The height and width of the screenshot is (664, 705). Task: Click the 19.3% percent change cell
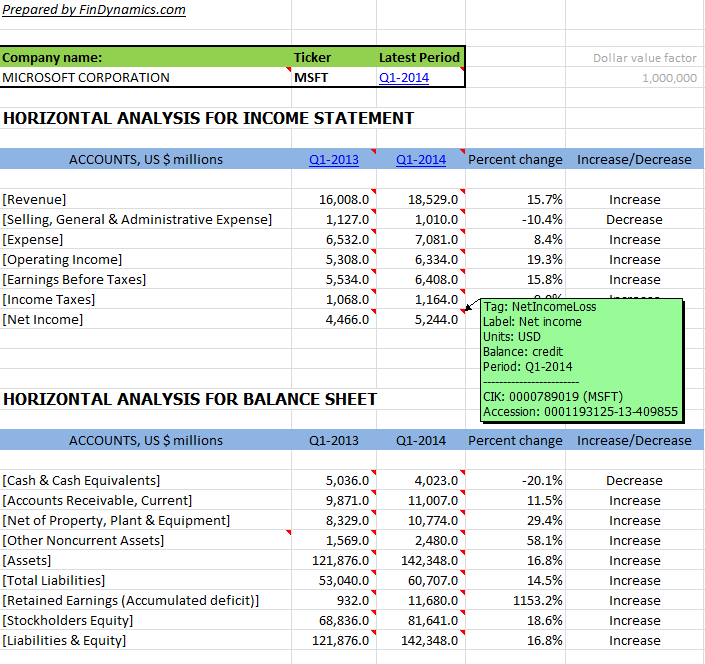544,259
